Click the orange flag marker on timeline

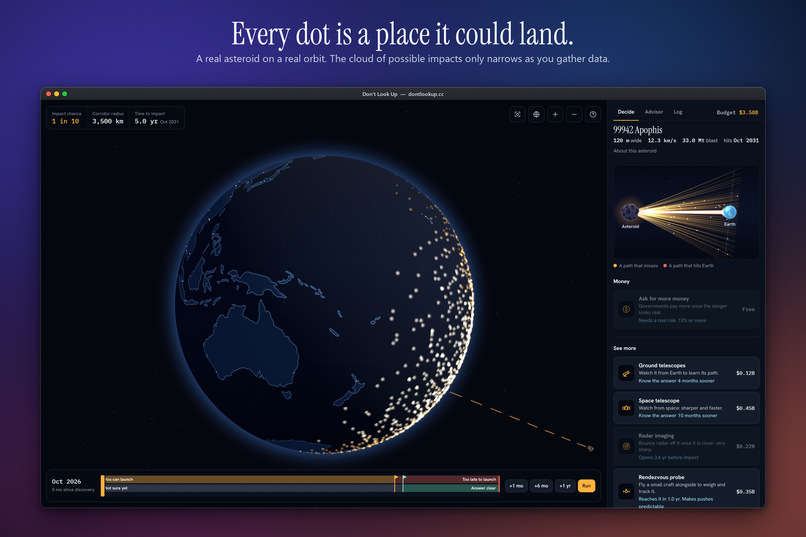(x=395, y=483)
